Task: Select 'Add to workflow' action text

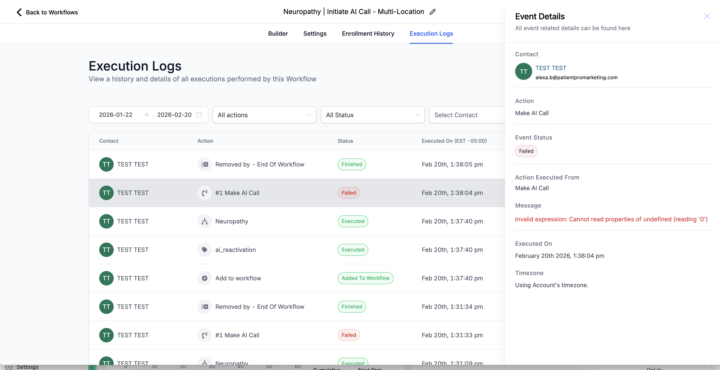Action: pos(238,278)
